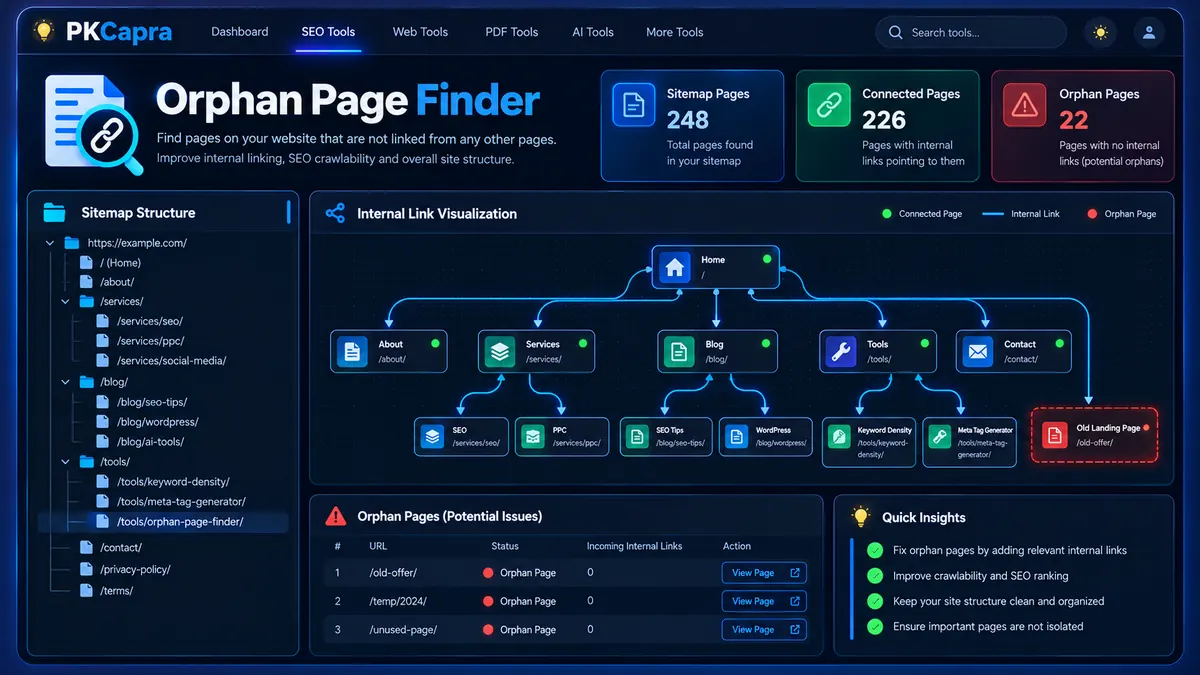Collapse the https://example.com/ tree node
Viewport: 1200px width, 675px height.
[50, 243]
